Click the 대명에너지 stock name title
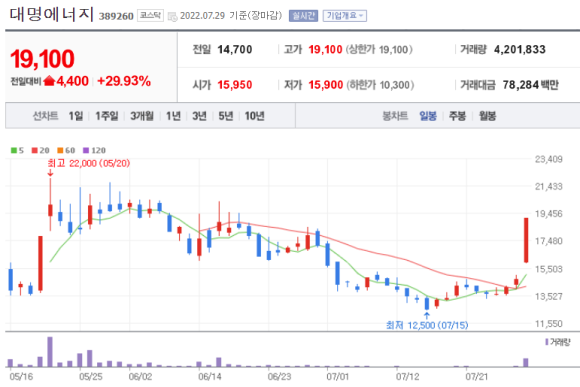 click(51, 15)
